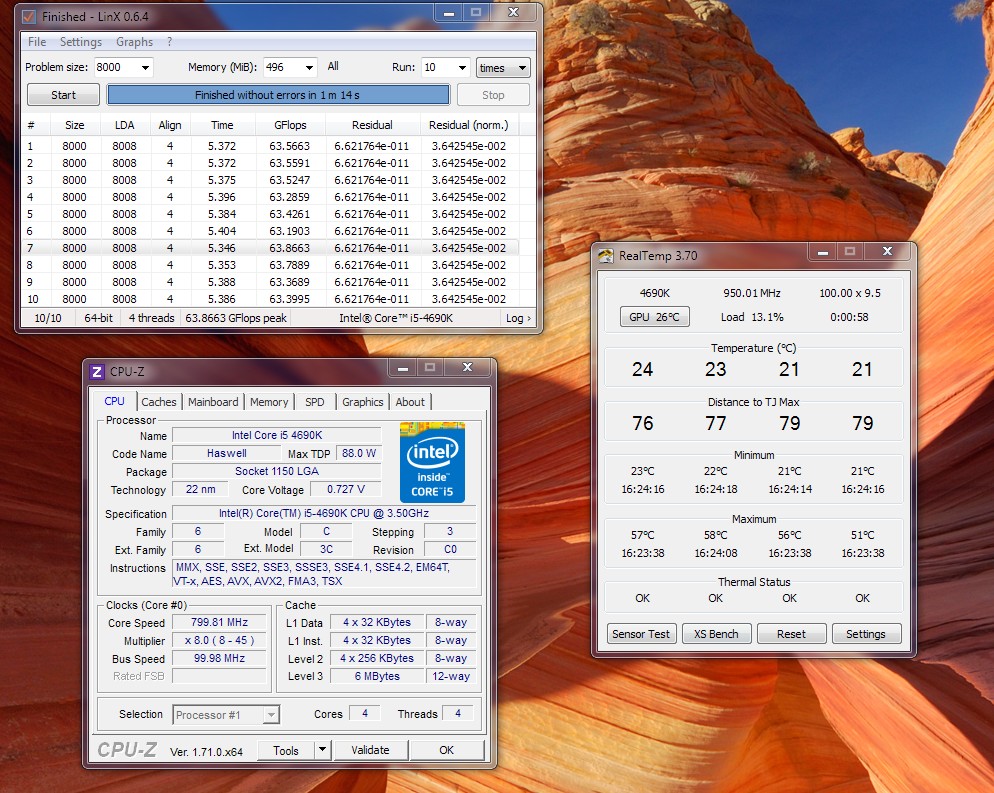Switch to the About tab in CPU-Z
Viewport: 994px width, 793px height.
pos(410,402)
